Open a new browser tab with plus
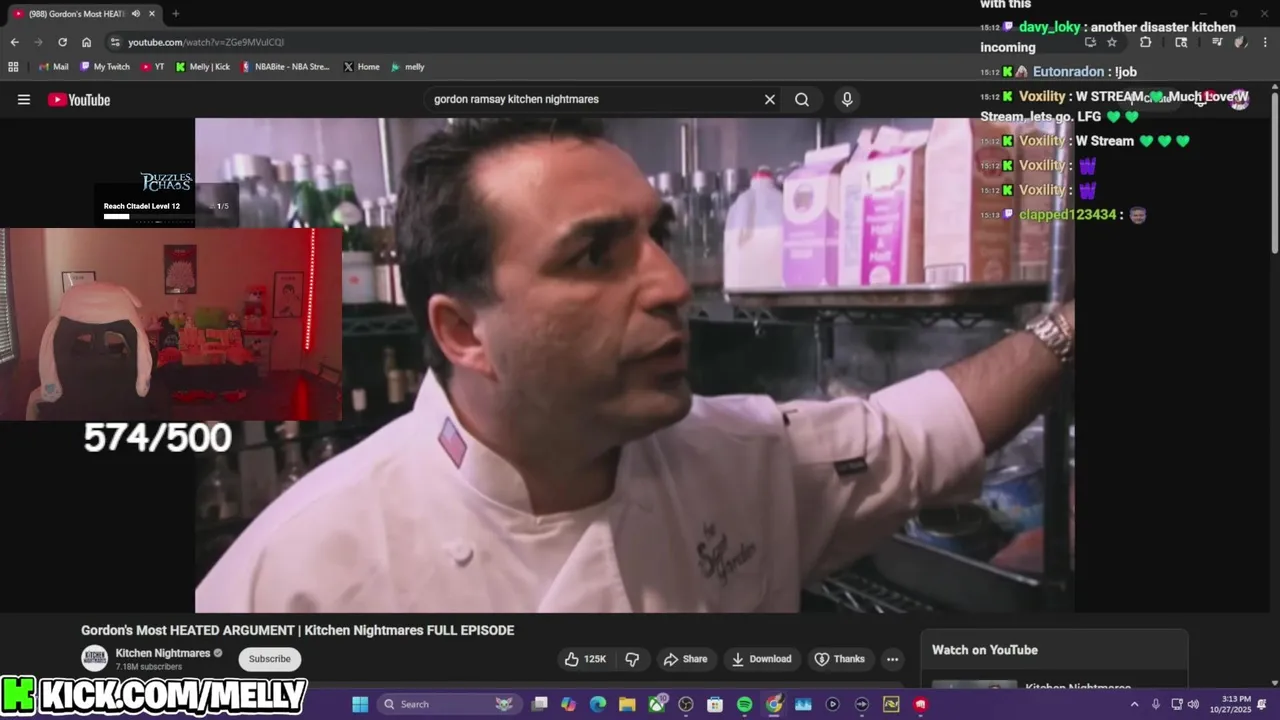Viewport: 1280px width, 720px height. click(x=176, y=14)
